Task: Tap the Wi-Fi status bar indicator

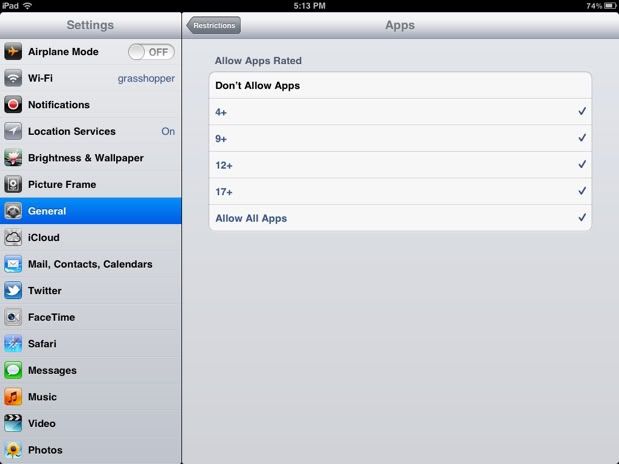Action: point(28,6)
